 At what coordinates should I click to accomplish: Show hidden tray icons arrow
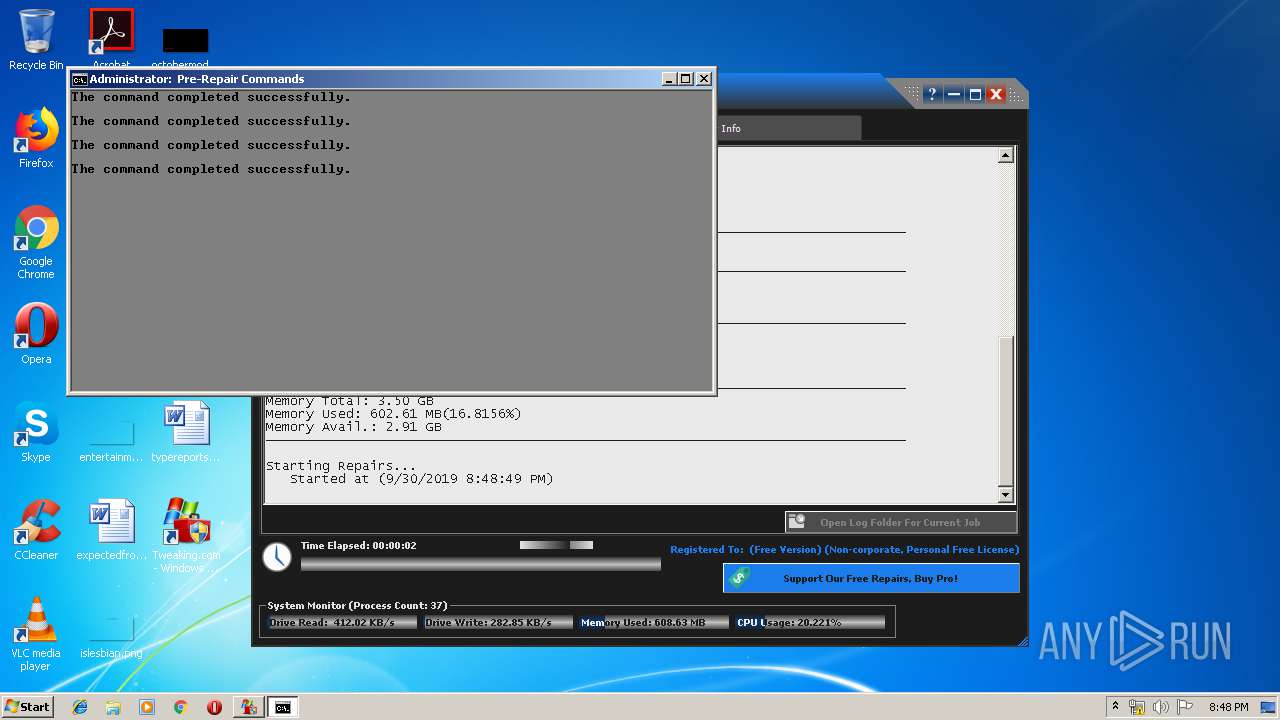tap(1115, 706)
